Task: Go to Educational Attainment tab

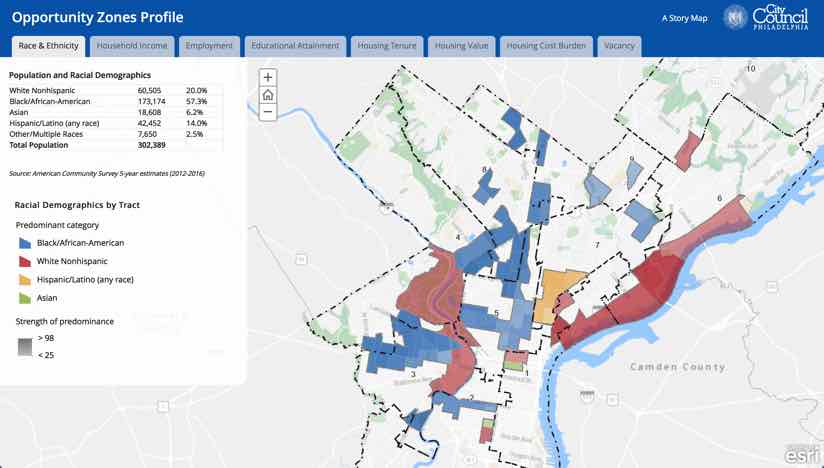Action: tap(295, 46)
